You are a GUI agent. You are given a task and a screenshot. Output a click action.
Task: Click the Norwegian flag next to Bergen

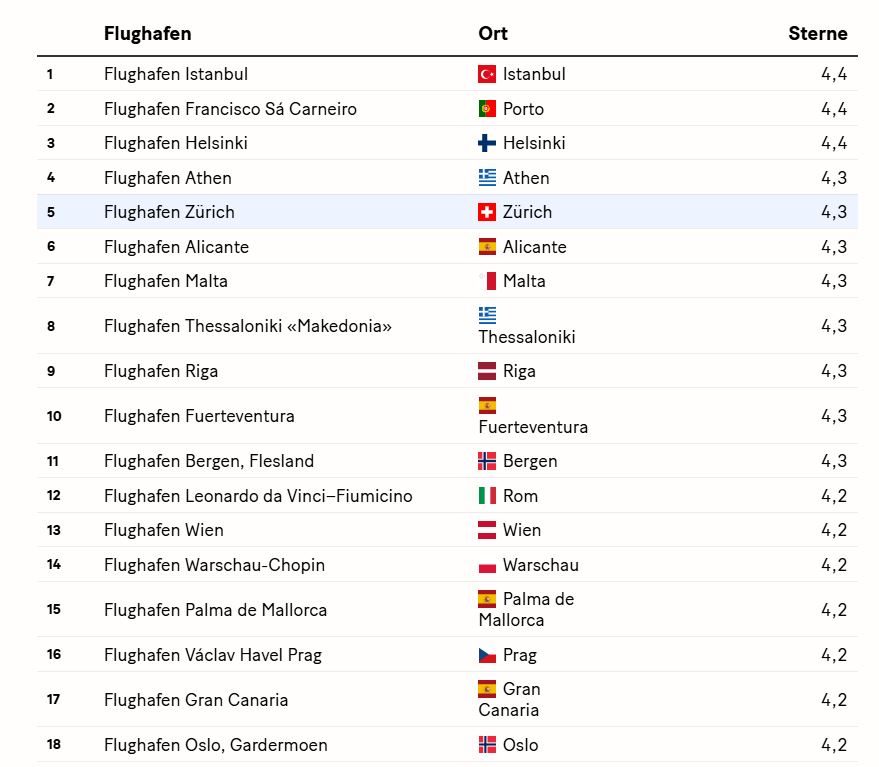(487, 461)
